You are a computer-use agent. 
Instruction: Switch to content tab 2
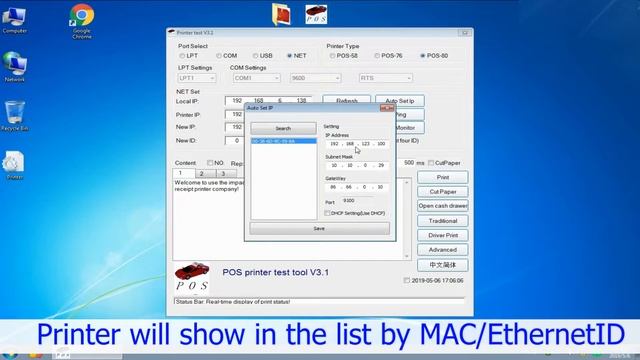[205, 174]
